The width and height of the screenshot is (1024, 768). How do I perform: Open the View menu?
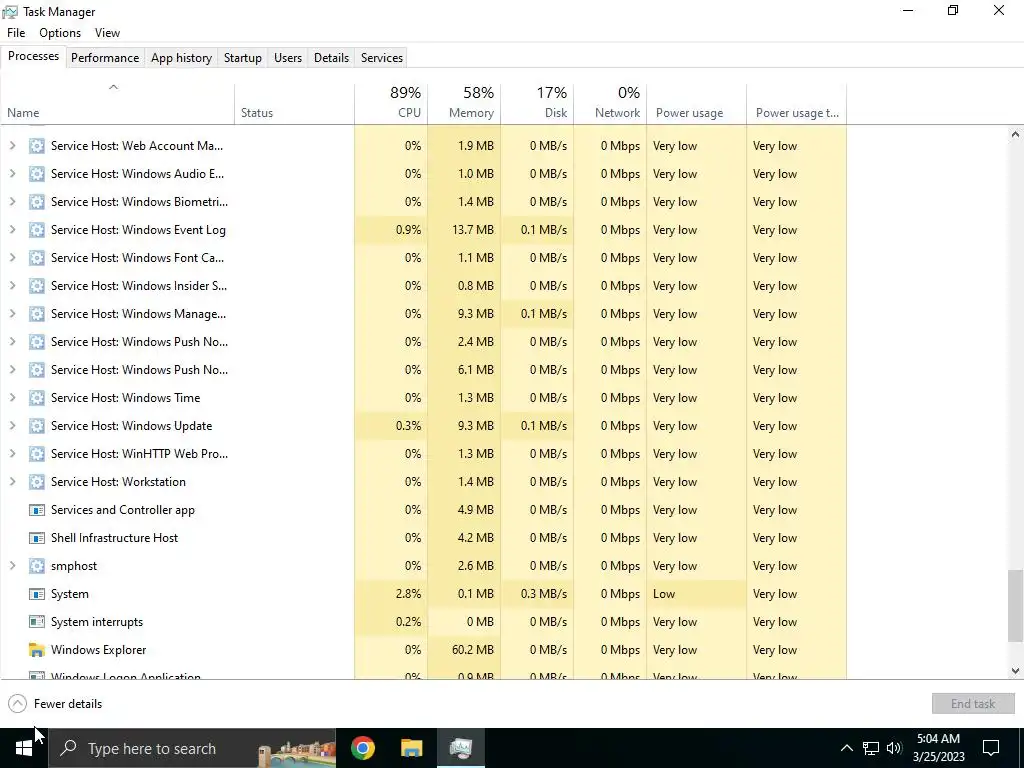click(107, 33)
